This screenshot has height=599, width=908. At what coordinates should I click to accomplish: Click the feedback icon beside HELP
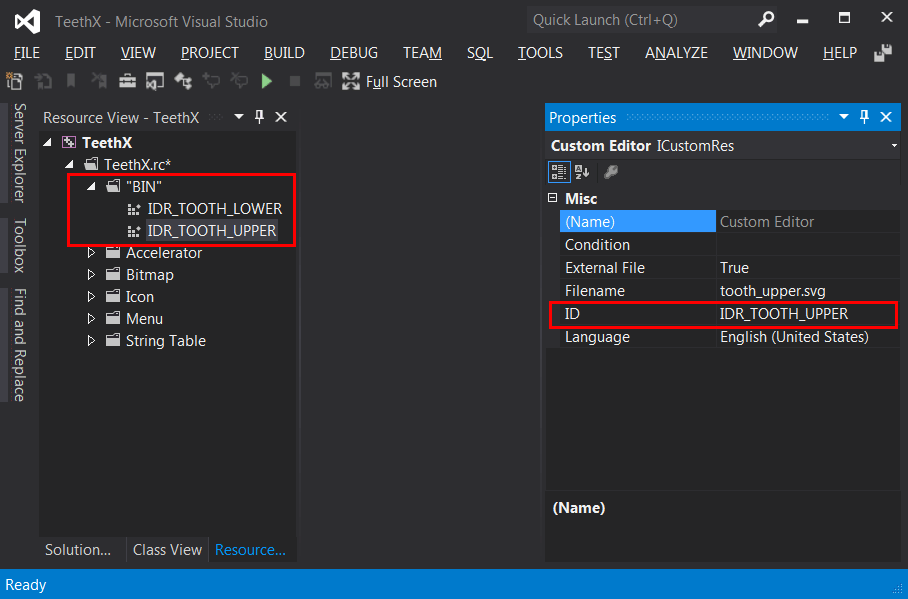[x=883, y=53]
